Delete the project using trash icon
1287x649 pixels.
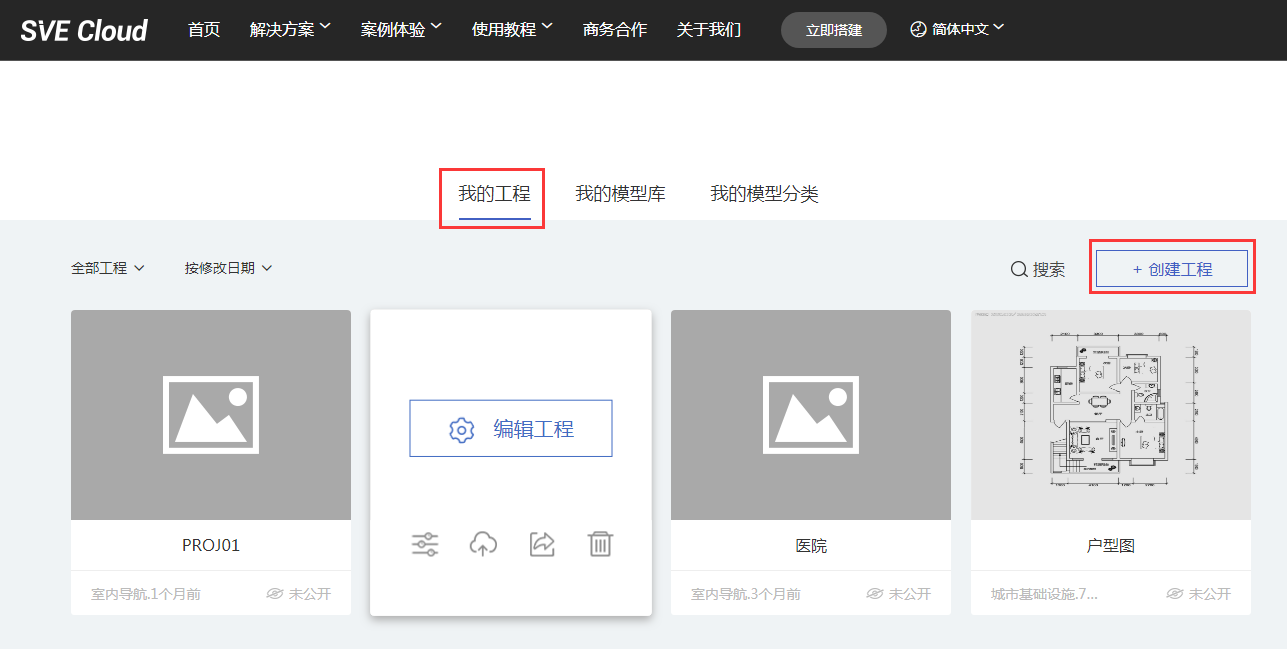pos(600,543)
